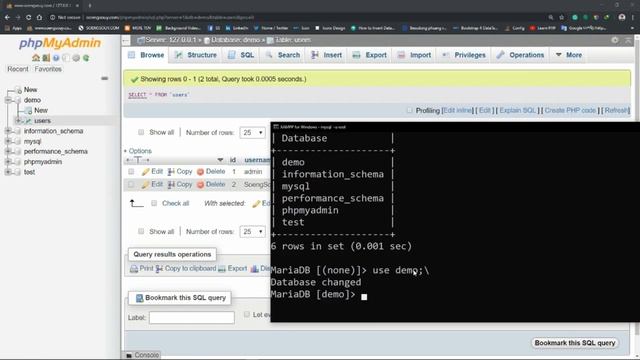Reload the page with the browser refresh icon
Image resolution: width=640 pixels, height=360 pixels.
pyautogui.click(x=28, y=17)
